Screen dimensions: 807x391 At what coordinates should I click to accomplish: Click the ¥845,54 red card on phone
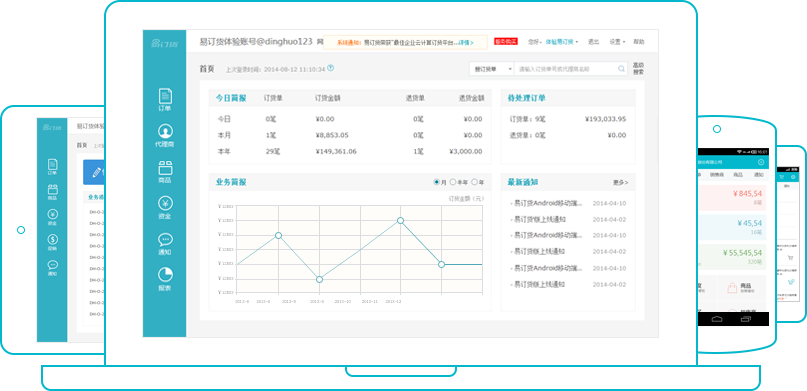[731, 198]
